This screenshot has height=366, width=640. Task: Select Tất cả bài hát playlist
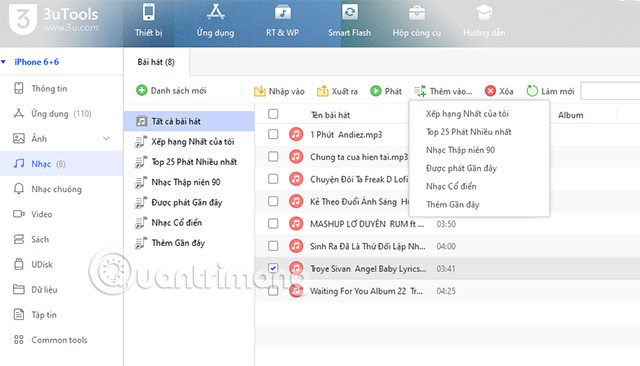coord(189,121)
